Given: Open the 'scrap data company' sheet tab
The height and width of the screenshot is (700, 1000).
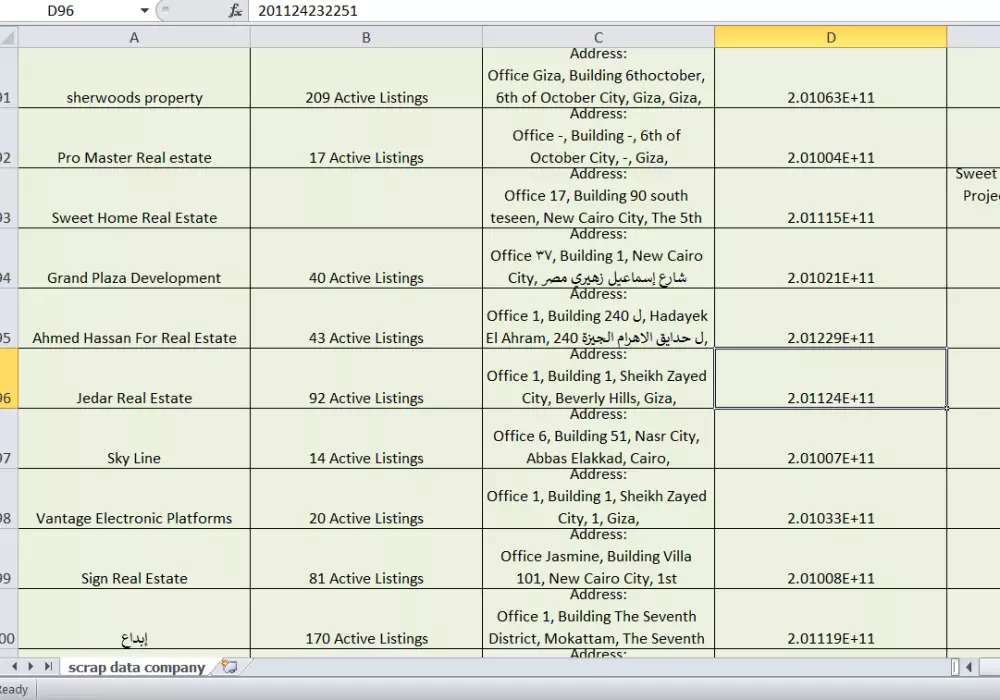Looking at the screenshot, I should click(x=136, y=667).
